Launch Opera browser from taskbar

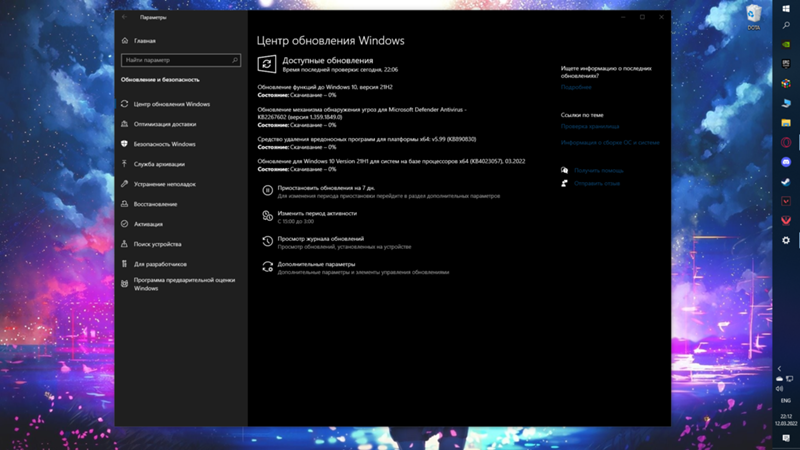pos(786,142)
